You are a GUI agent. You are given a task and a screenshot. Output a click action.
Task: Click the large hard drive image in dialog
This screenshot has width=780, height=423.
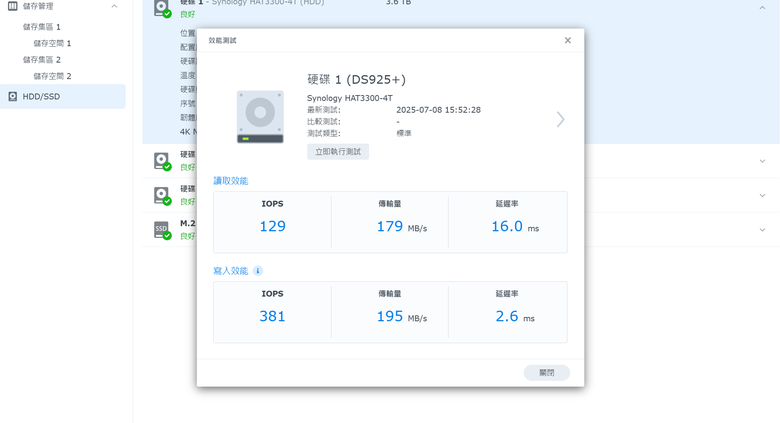260,117
